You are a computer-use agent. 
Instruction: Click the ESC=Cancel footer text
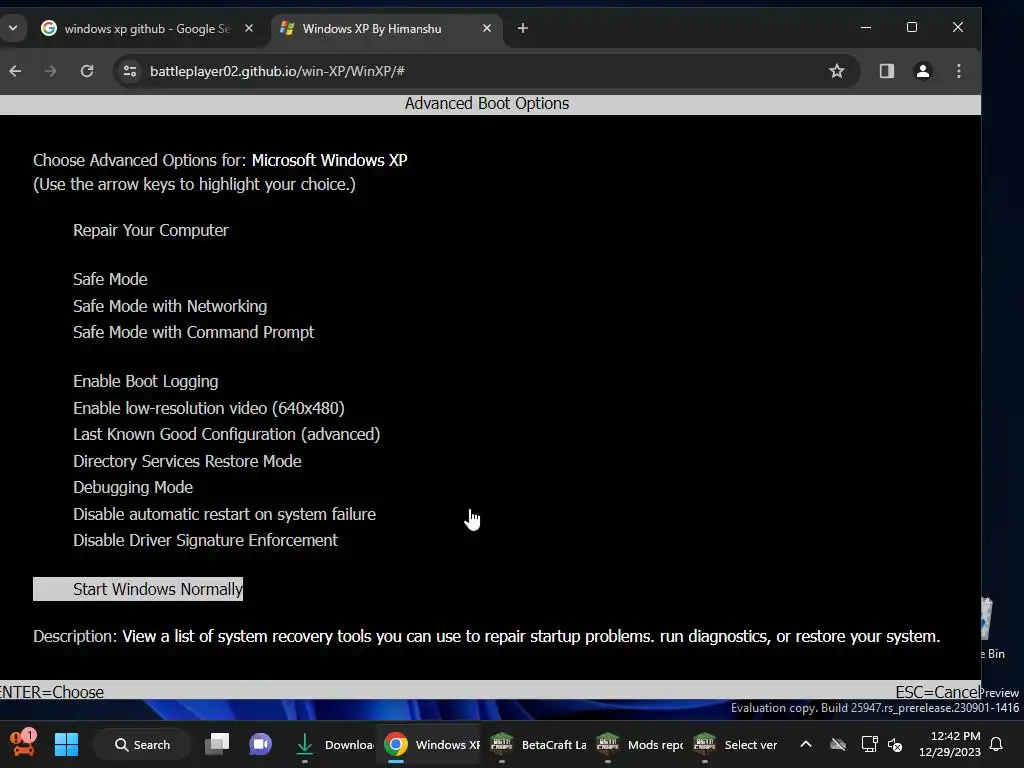[x=937, y=692]
